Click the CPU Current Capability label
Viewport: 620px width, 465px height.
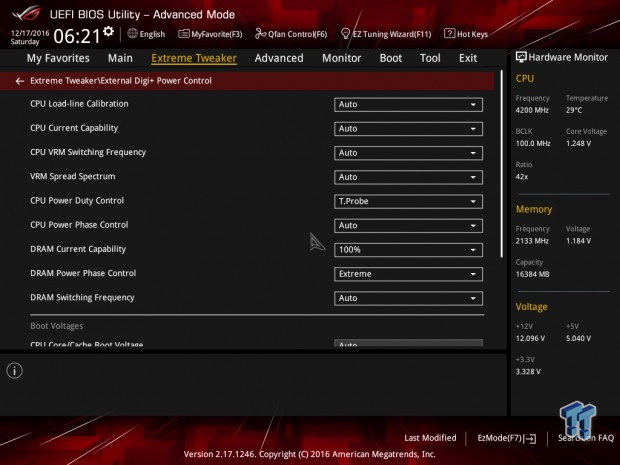[x=74, y=128]
